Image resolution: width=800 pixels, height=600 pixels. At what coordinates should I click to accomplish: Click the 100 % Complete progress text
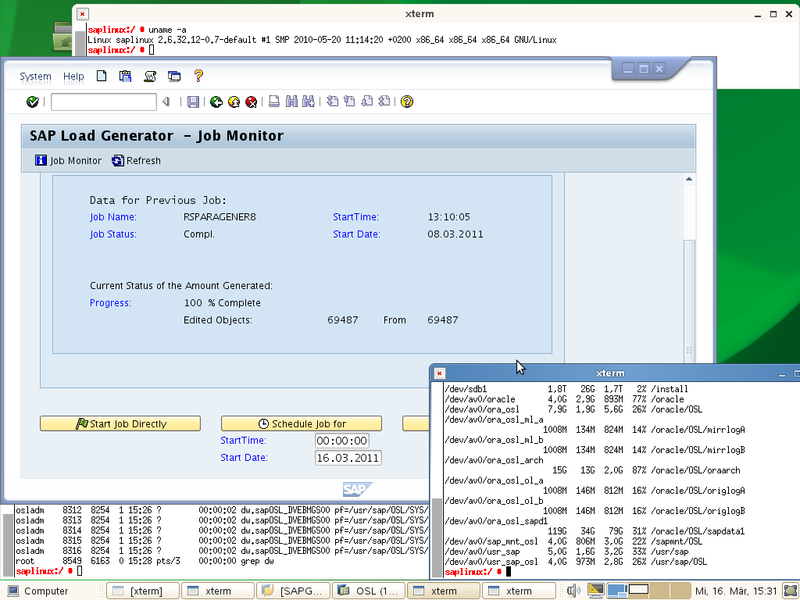coord(222,303)
